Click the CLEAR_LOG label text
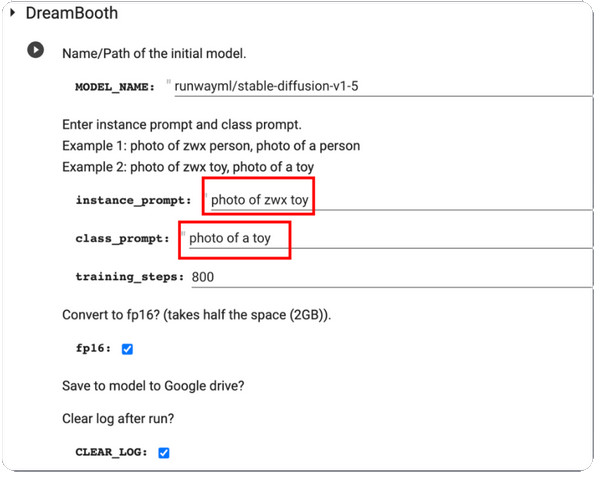The width and height of the screenshot is (600, 479). coord(111,452)
